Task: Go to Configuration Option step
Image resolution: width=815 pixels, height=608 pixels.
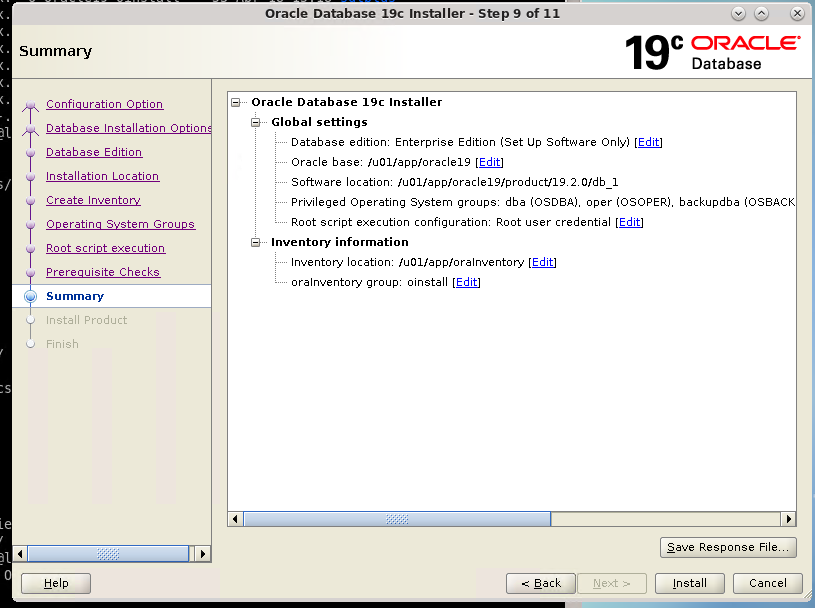Action: pos(104,104)
